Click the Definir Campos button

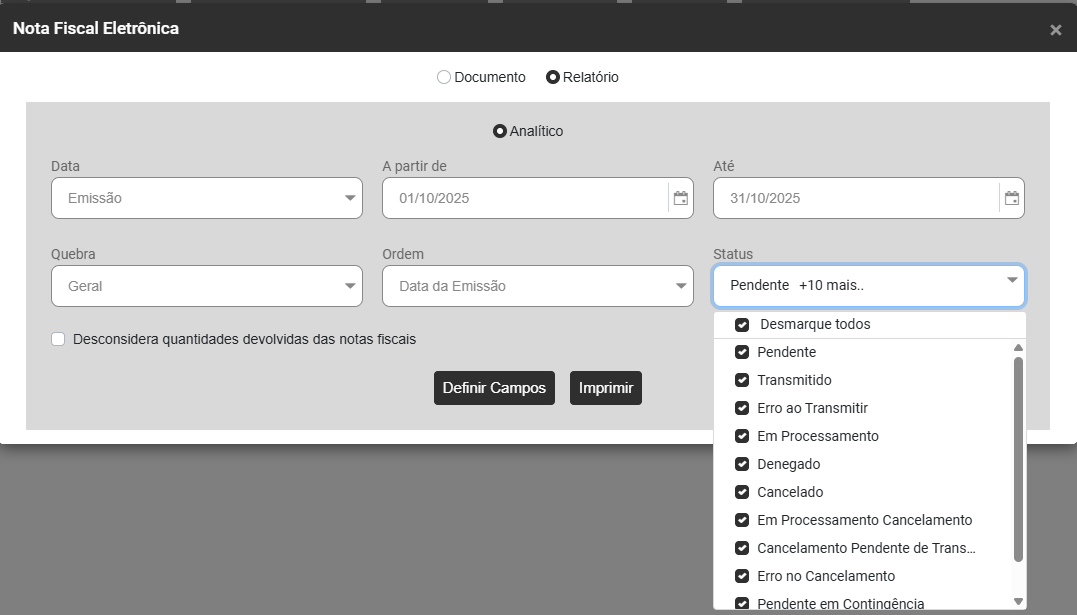(x=495, y=388)
